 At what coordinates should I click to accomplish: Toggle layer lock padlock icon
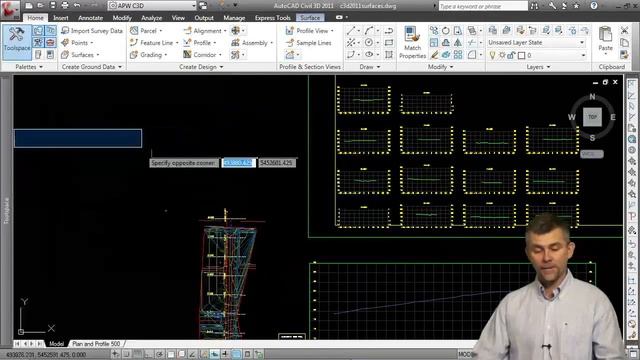tap(510, 55)
